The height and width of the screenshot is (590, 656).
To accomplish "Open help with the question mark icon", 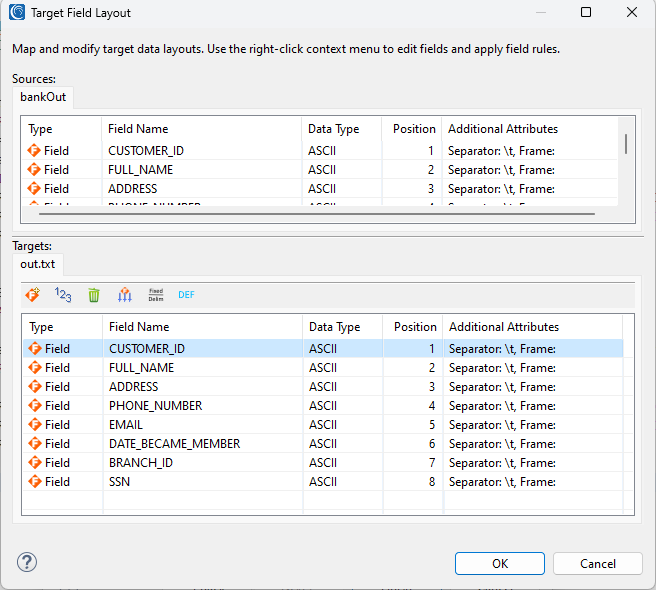I will (x=27, y=562).
